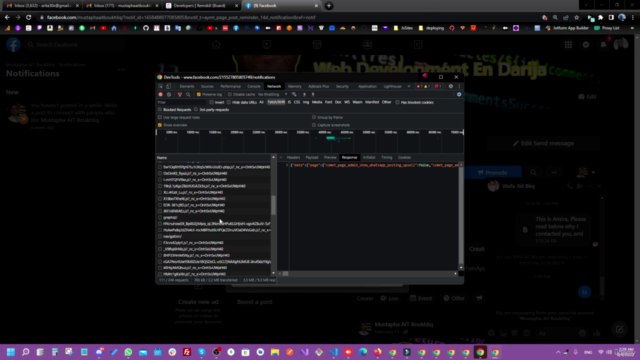Open the DevTools settings gear icon
This screenshot has height=360, width=640.
(451, 86)
